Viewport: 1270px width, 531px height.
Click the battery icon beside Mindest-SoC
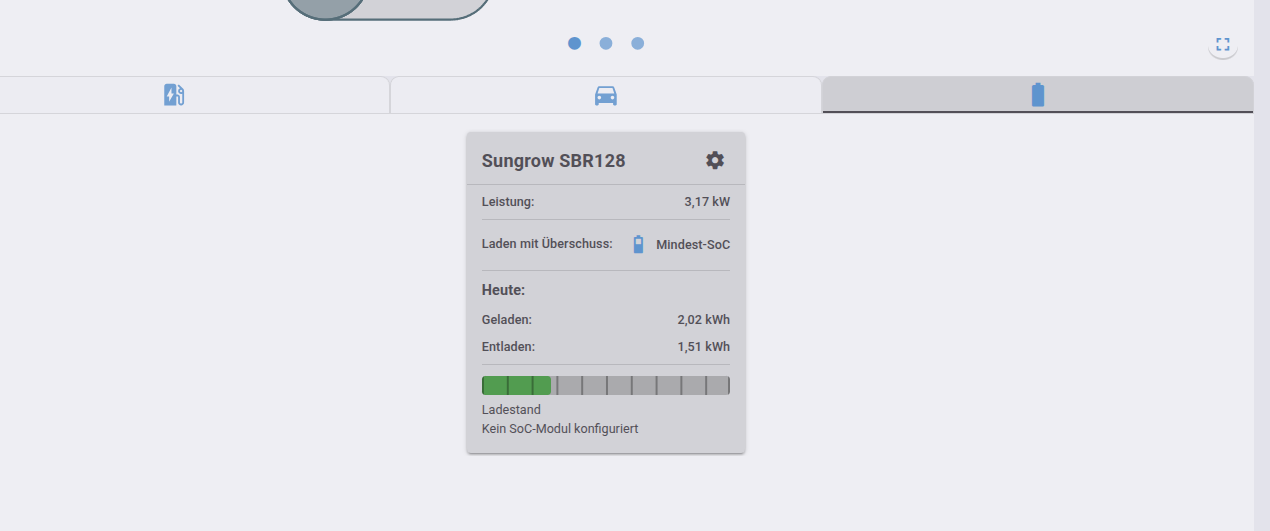pos(639,244)
